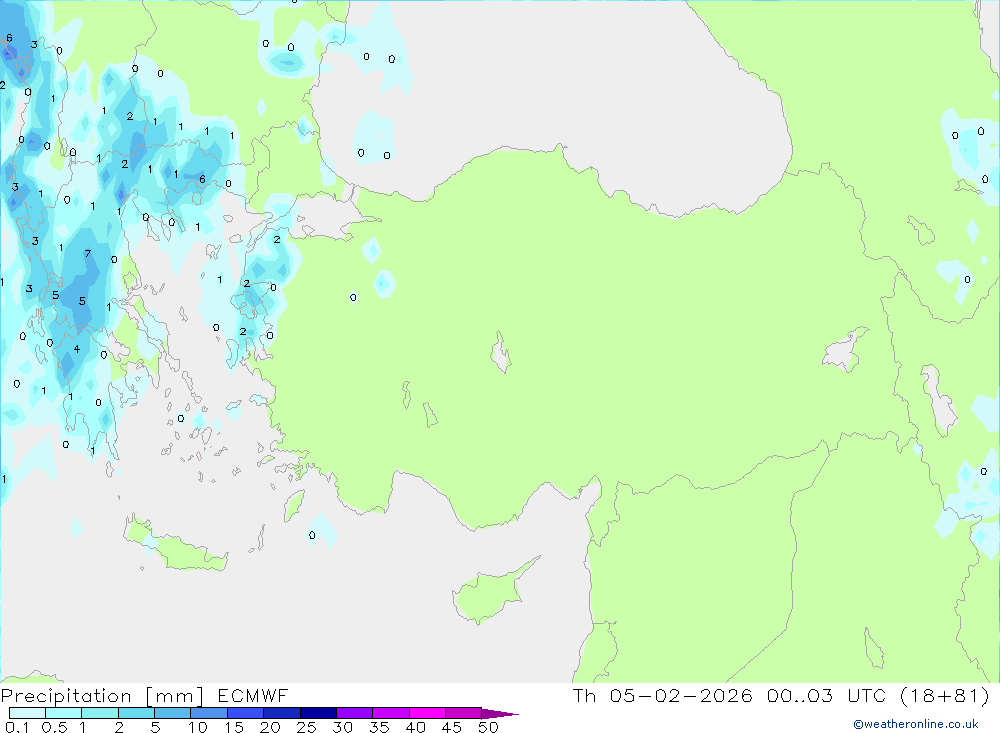Screen dimensions: 1000x733
Task: Click the '35' legend scale label
Action: [379, 727]
